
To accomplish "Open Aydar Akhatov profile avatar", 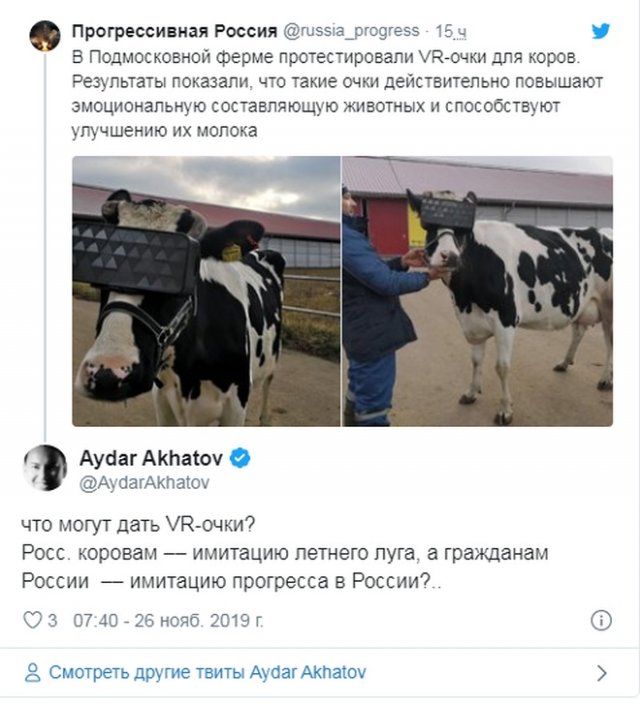I will coord(45,468).
